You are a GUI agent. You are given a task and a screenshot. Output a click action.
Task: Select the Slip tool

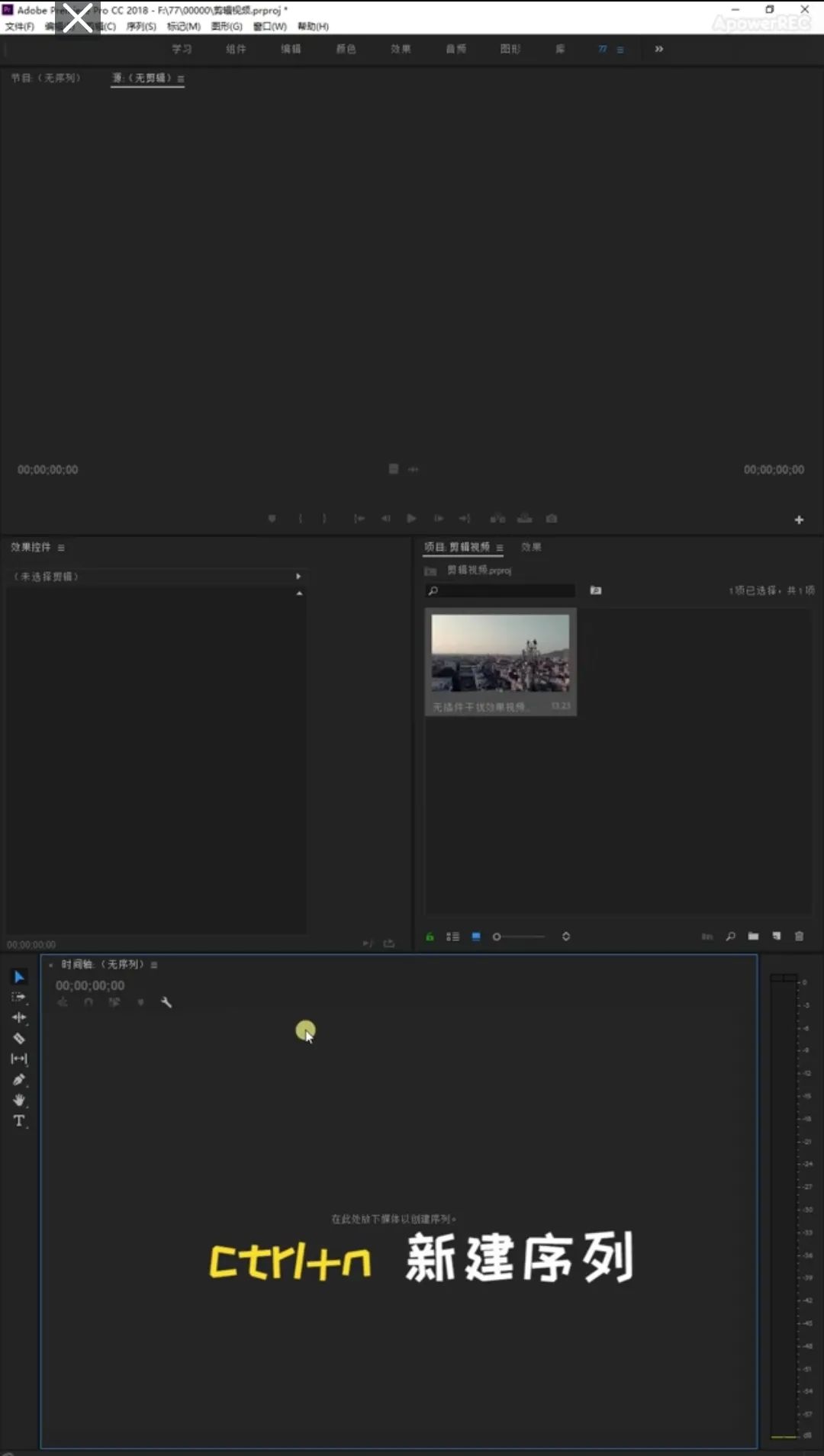19,1059
